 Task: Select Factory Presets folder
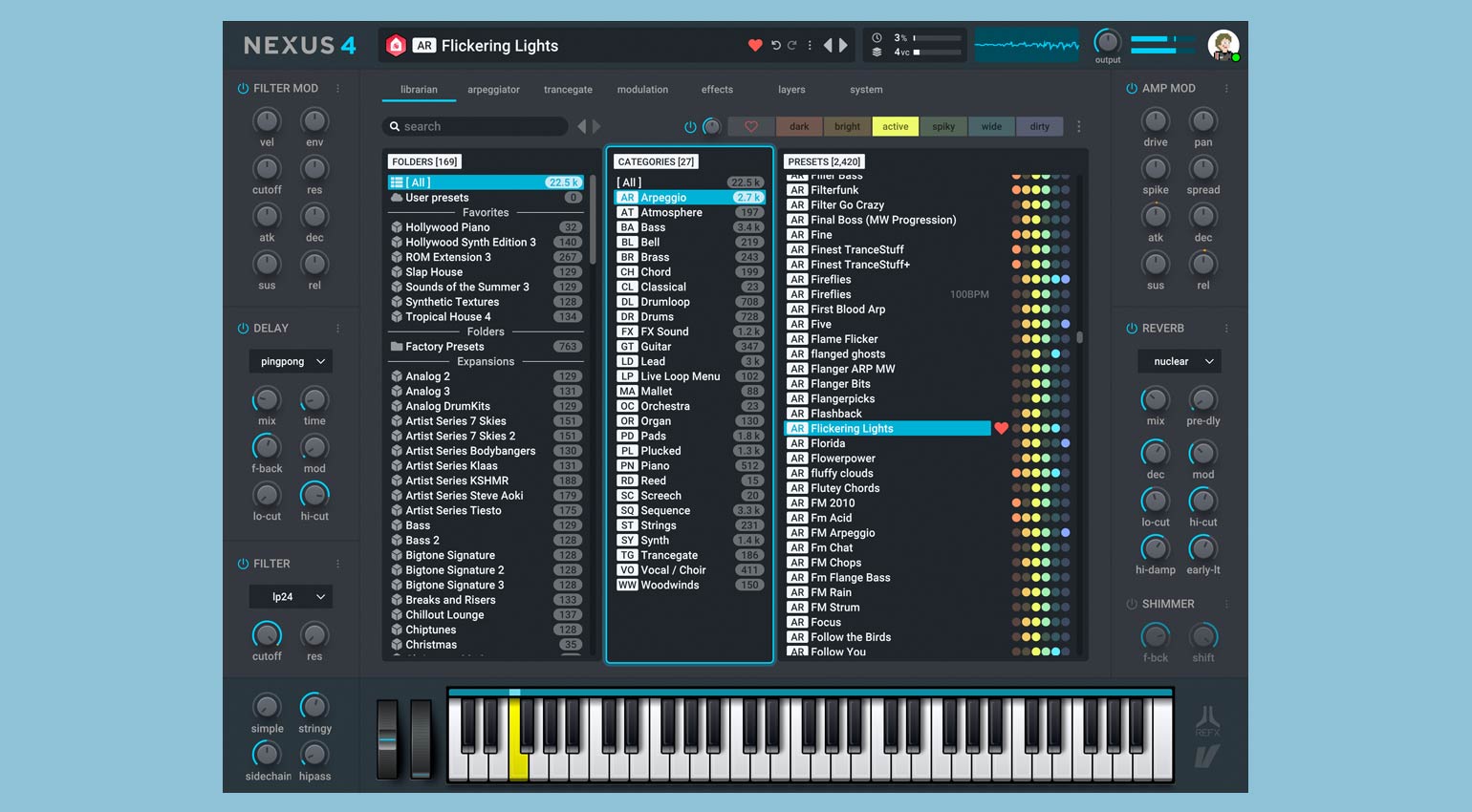pos(486,347)
